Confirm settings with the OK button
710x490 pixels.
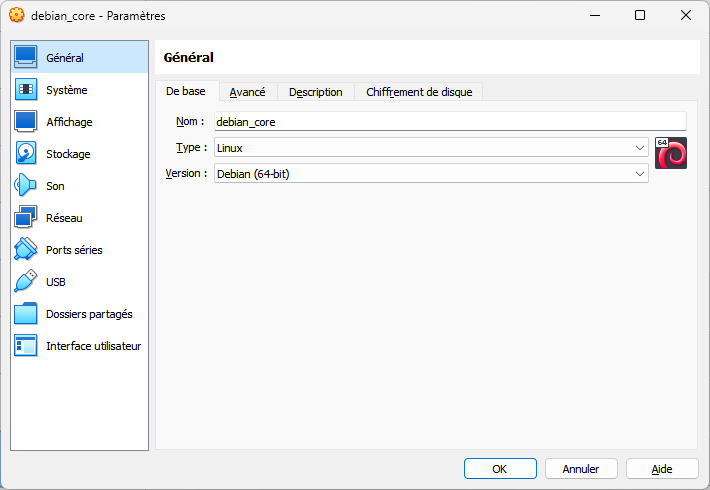click(x=500, y=469)
